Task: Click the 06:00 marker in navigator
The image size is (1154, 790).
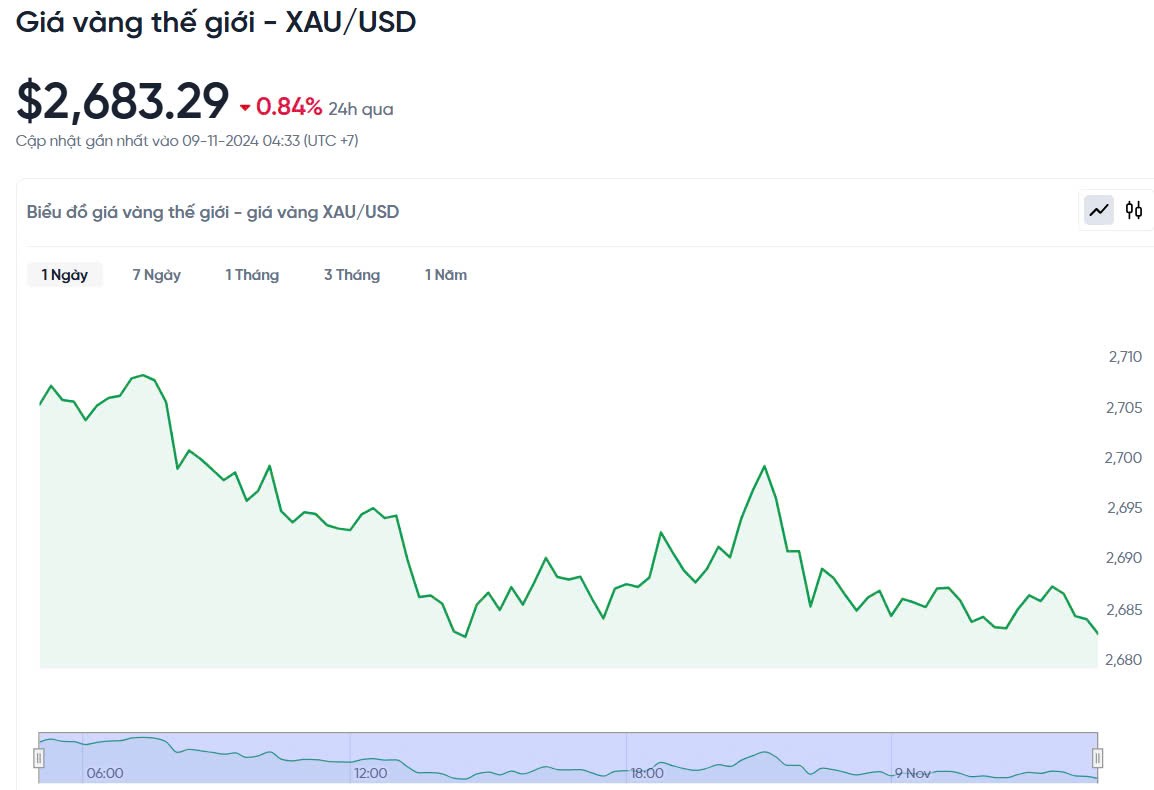Action: (105, 773)
